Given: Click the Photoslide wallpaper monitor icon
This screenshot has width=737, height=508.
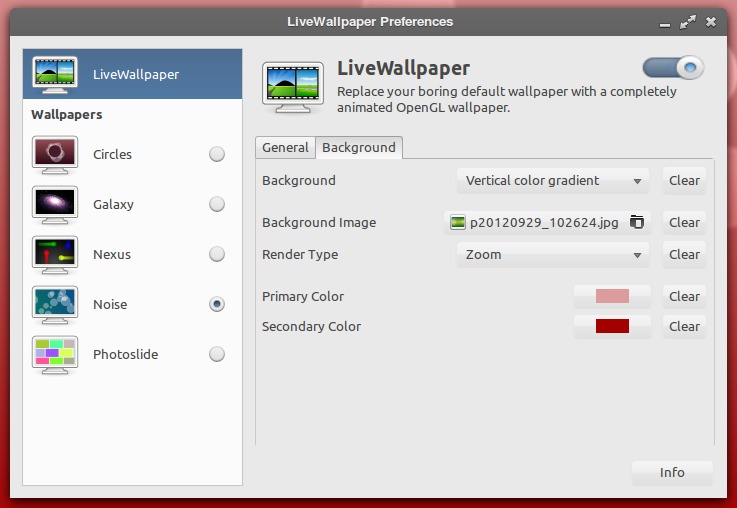Looking at the screenshot, I should 55,354.
